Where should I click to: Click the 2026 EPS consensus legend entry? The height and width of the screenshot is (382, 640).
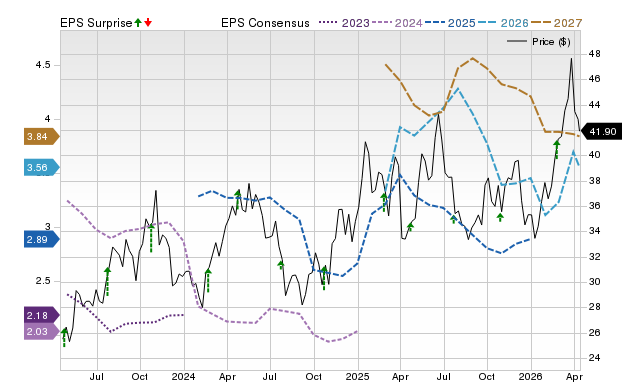point(503,23)
